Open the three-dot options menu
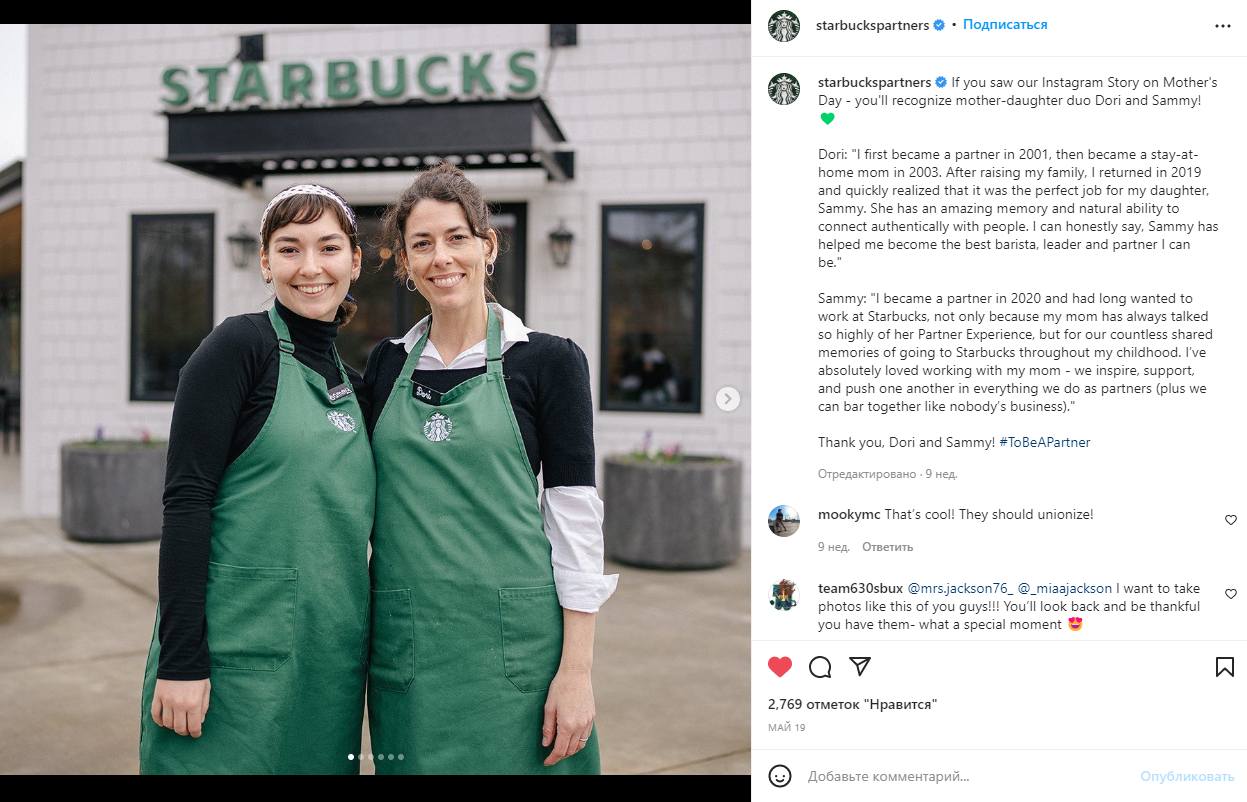 coord(1223,26)
